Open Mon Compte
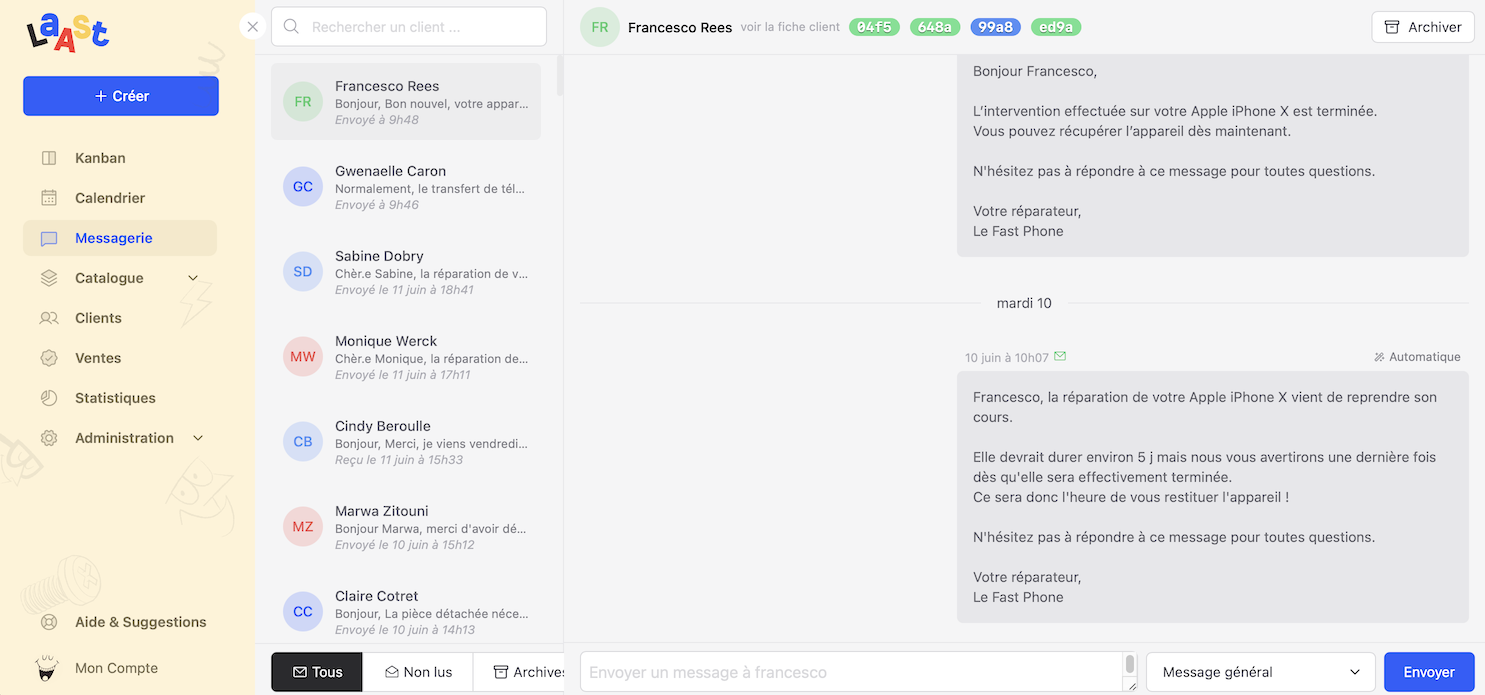Viewport: 1485px width, 695px height. point(116,668)
